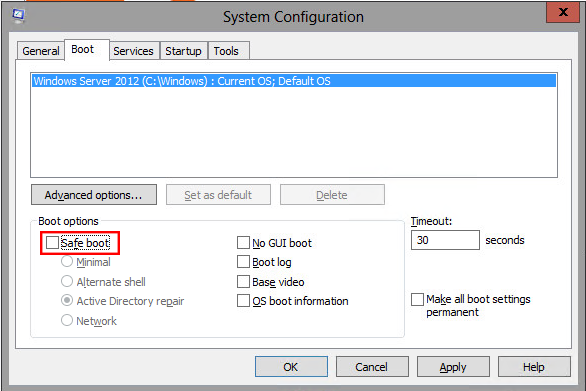Apply the boot configuration changes
Viewport: 586px width, 391px height.
[x=453, y=367]
